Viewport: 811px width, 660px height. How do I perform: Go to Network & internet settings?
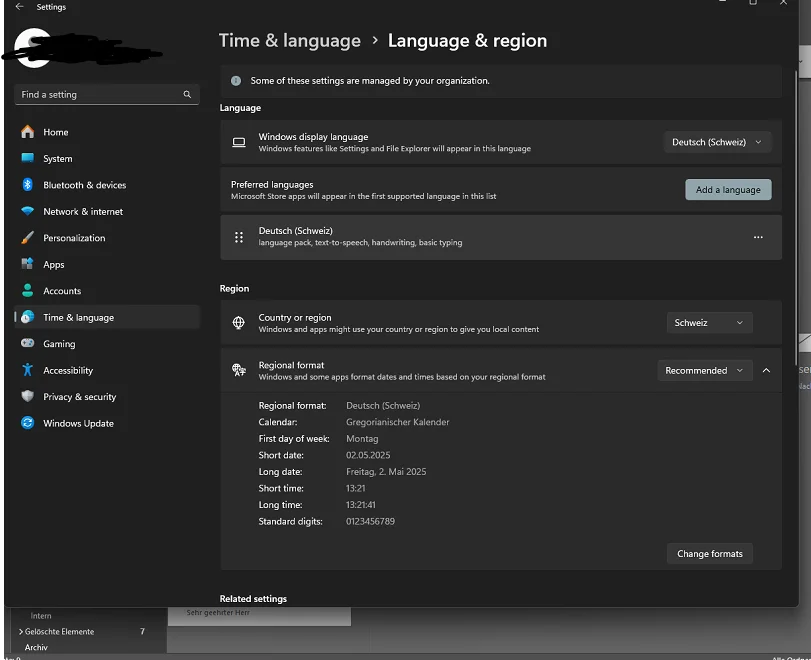pyautogui.click(x=107, y=211)
